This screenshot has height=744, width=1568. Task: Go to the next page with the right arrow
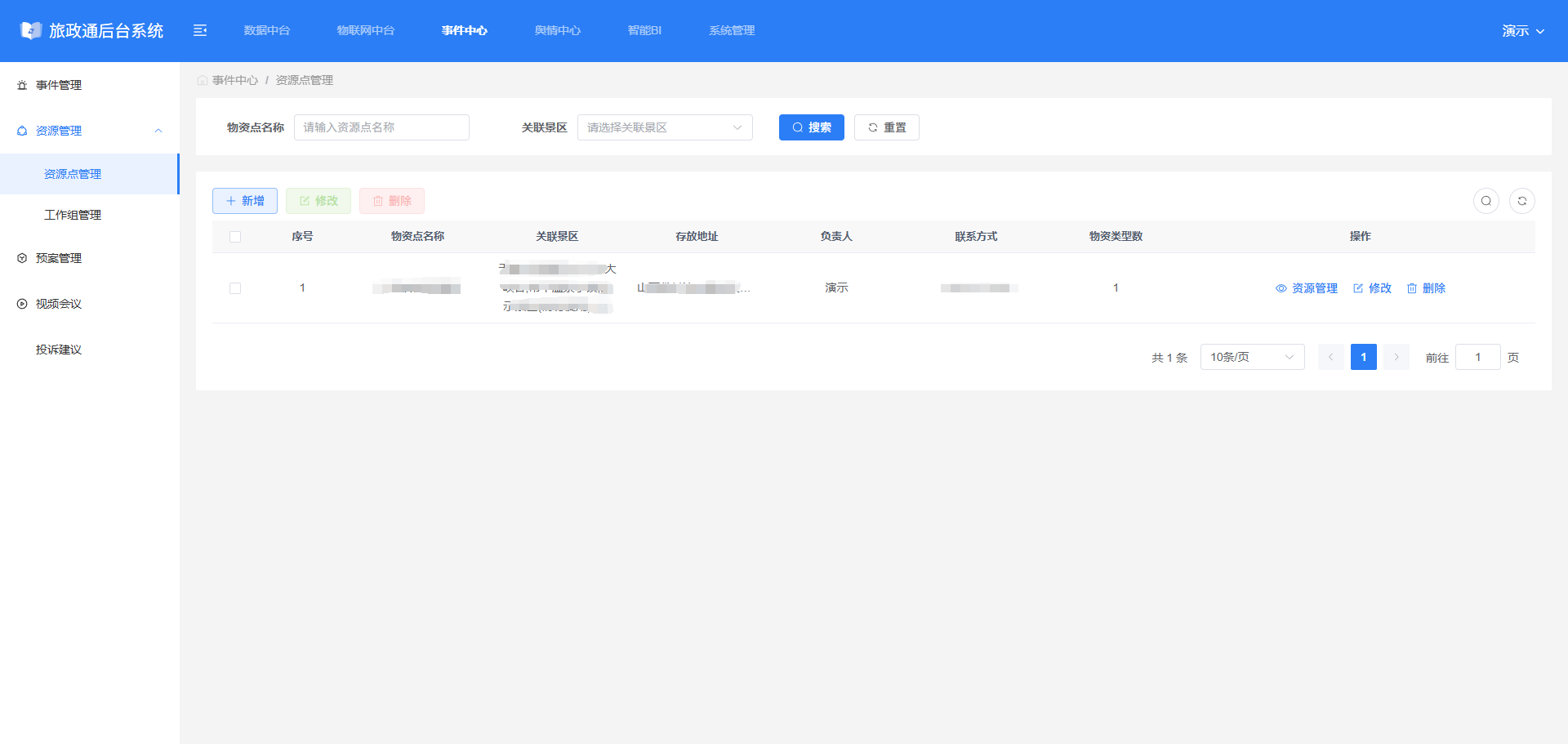click(1396, 357)
